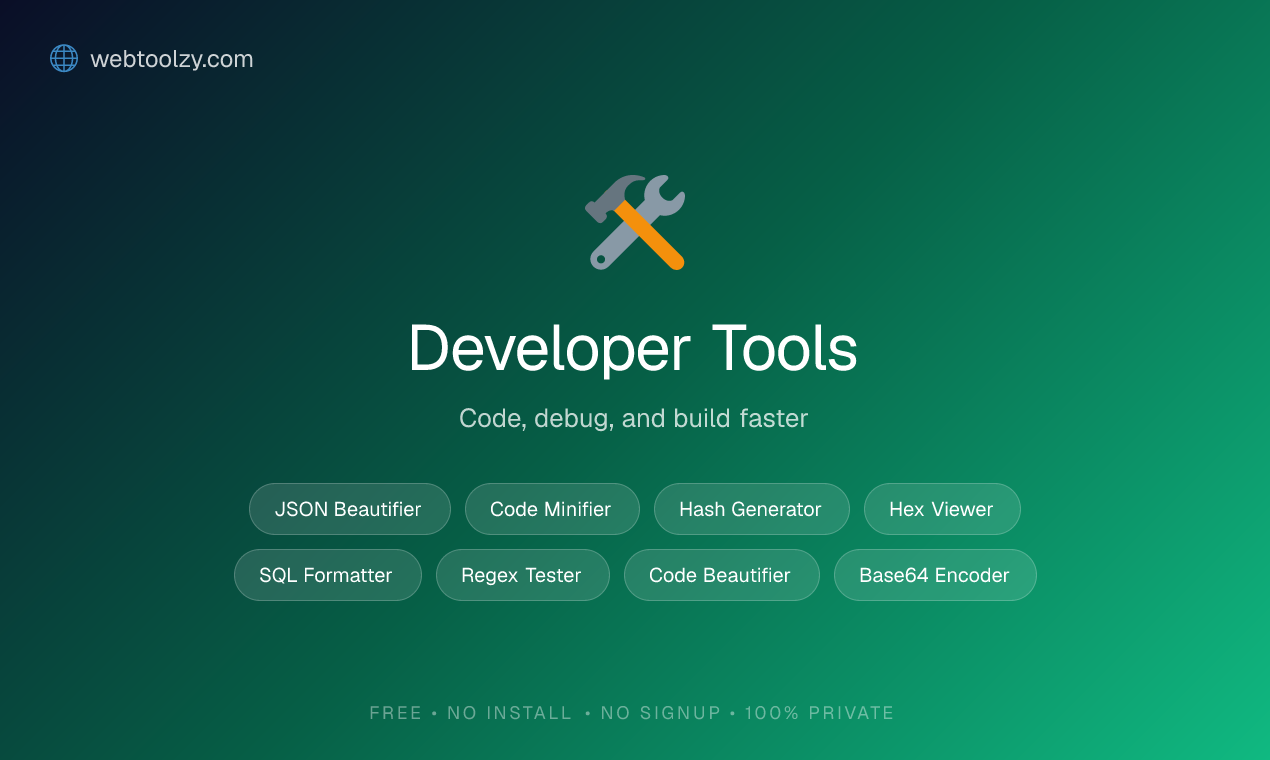Open the SQL Formatter
Screen dimensions: 1270x760
tap(327, 575)
